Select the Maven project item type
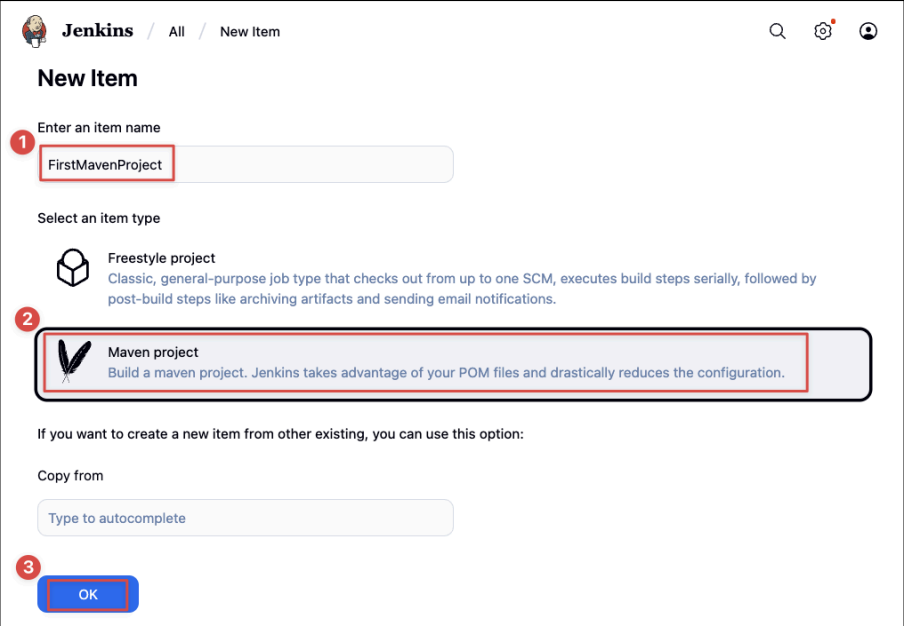 [453, 364]
